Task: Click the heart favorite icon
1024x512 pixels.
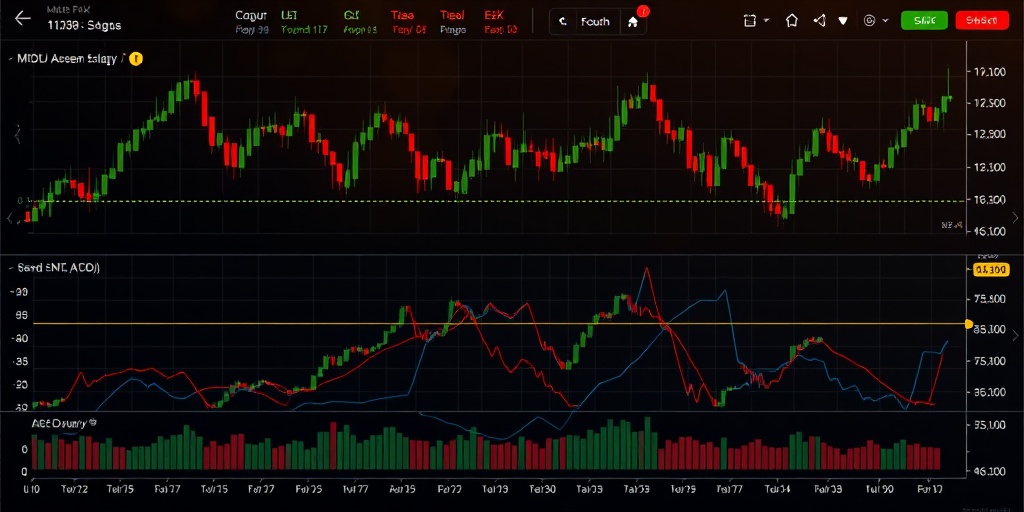Action: pyautogui.click(x=843, y=20)
